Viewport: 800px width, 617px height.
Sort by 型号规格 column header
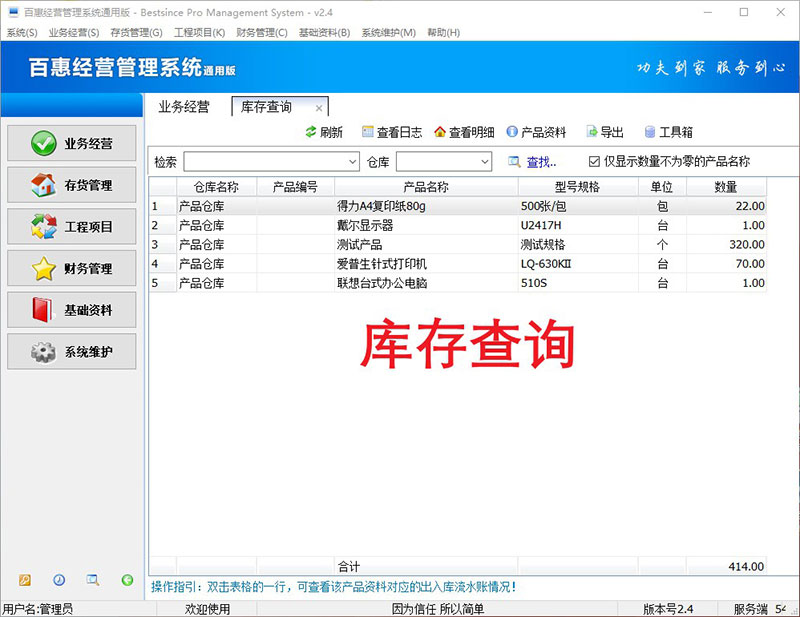coord(578,187)
